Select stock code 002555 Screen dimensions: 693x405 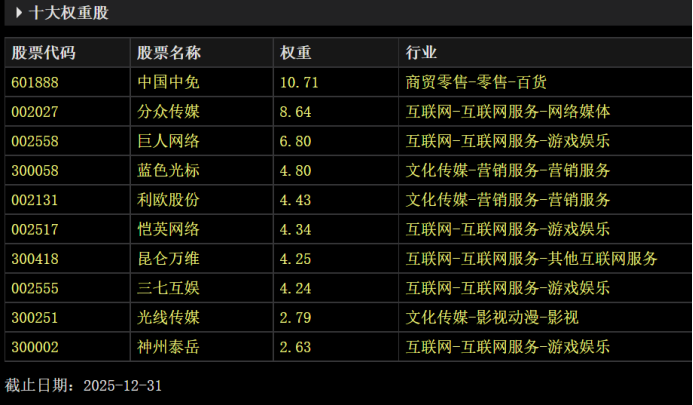point(35,288)
